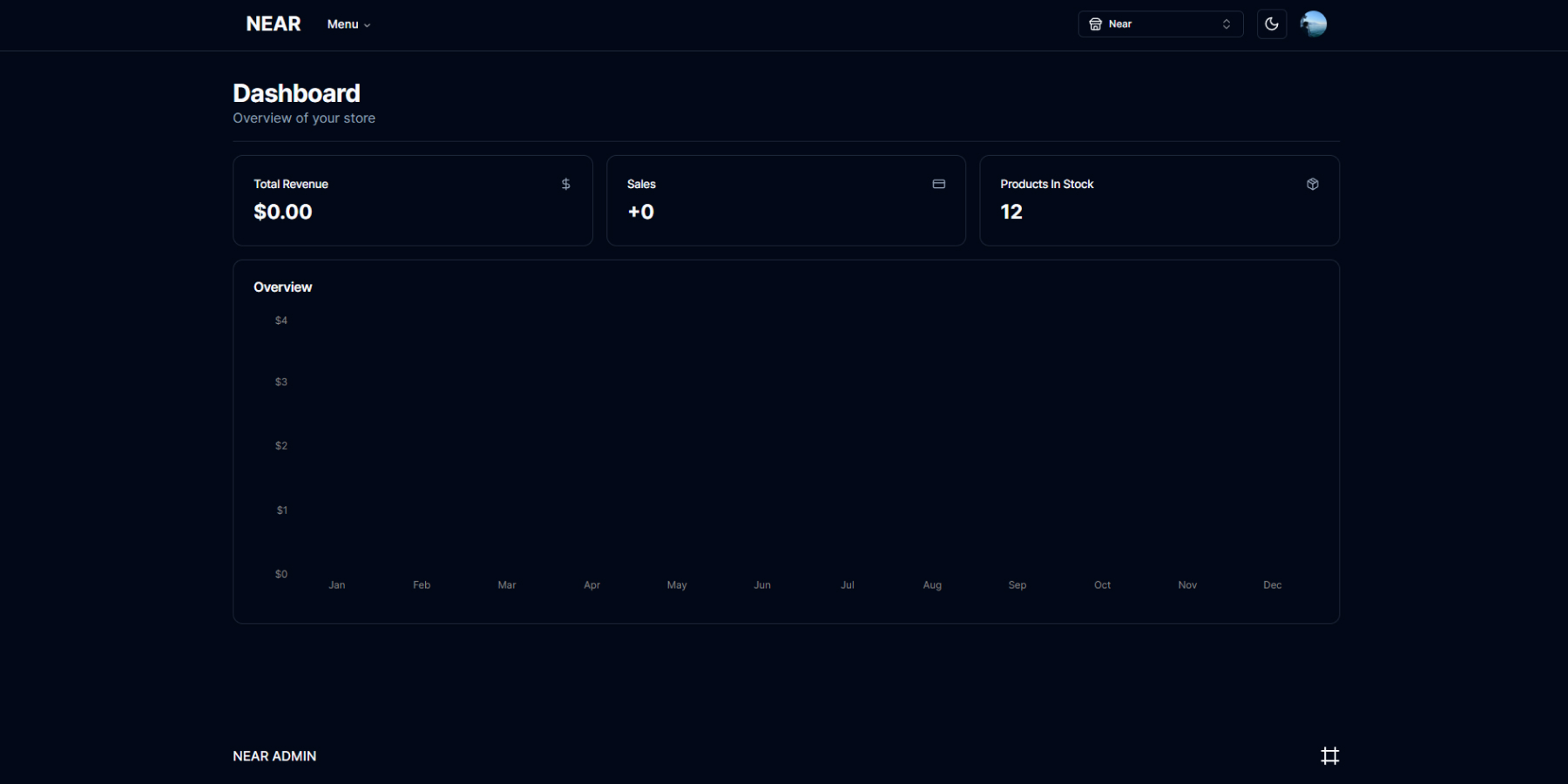Select the Products In Stock card
1568x784 pixels.
click(x=1159, y=201)
